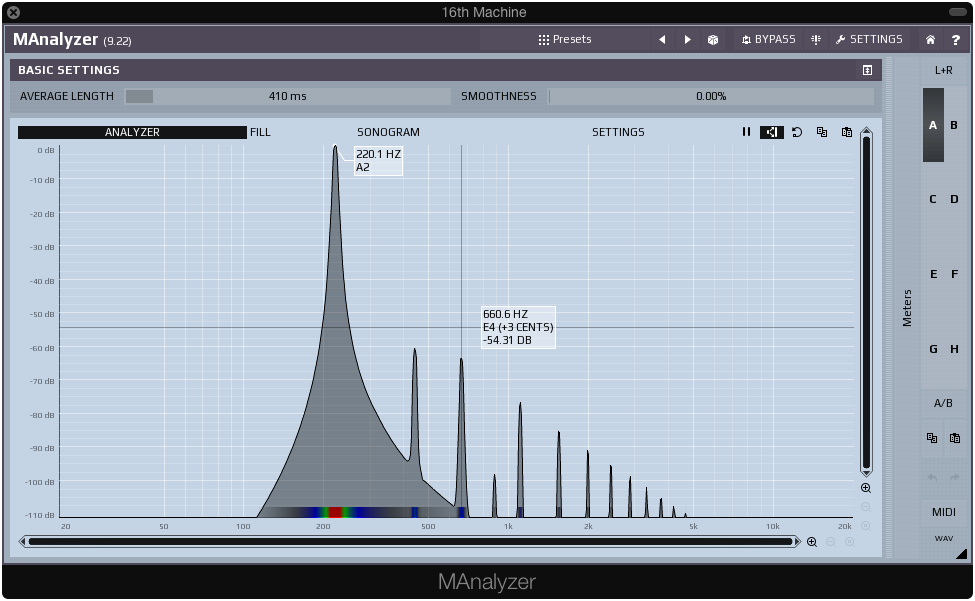This screenshot has width=975, height=601.
Task: Copy the analyzer data with the copy icon
Action: (x=821, y=132)
